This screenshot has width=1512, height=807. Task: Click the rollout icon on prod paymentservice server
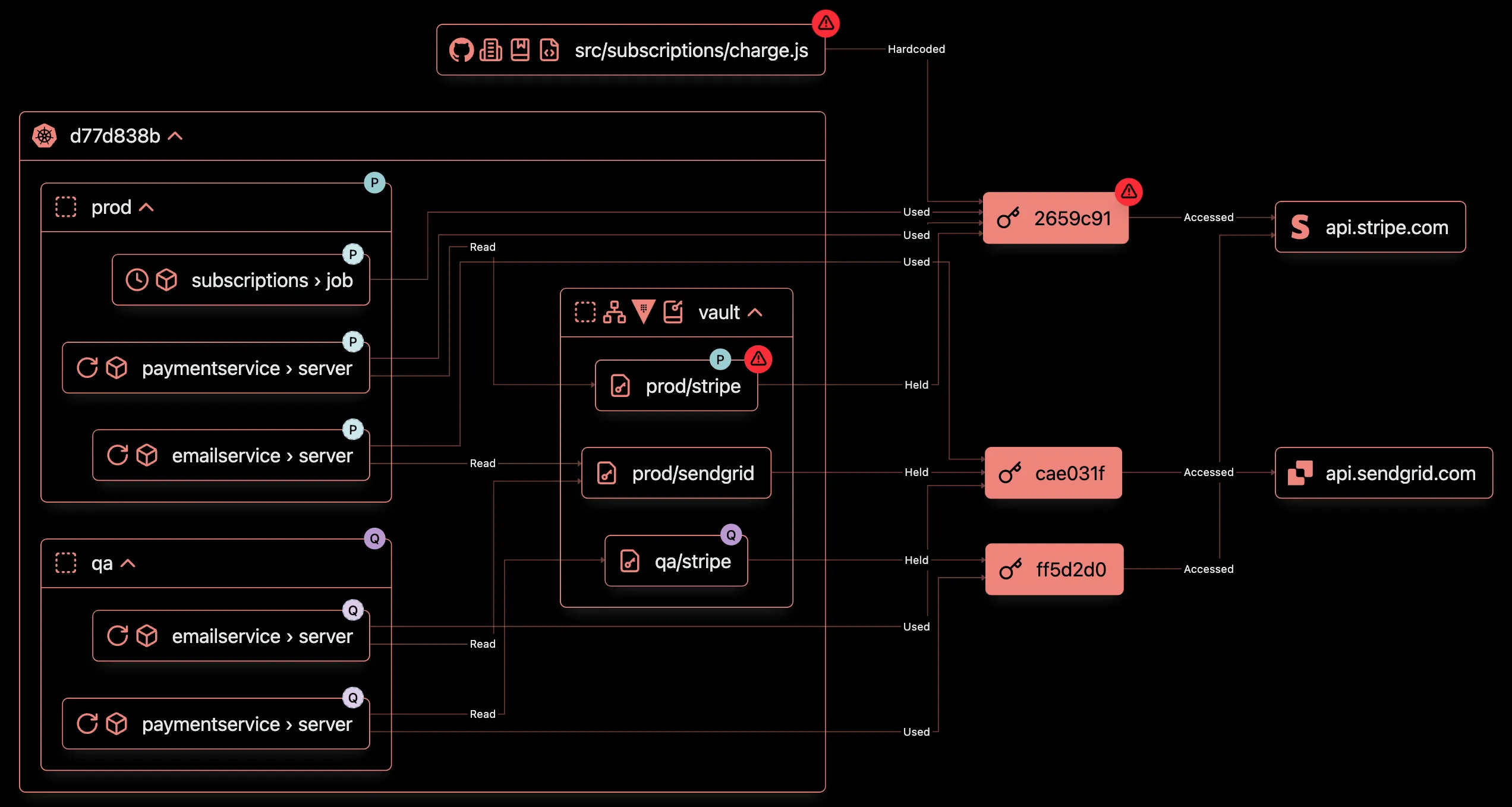pyautogui.click(x=88, y=367)
